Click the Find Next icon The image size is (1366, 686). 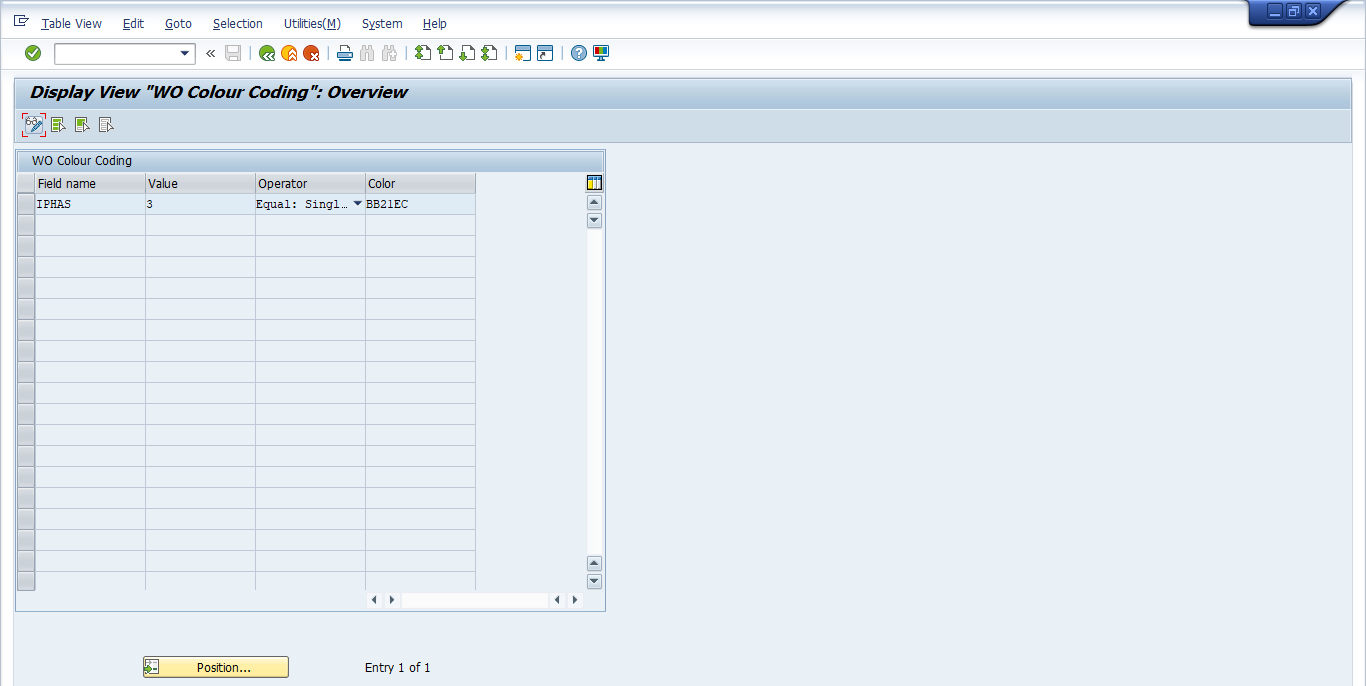coord(389,52)
